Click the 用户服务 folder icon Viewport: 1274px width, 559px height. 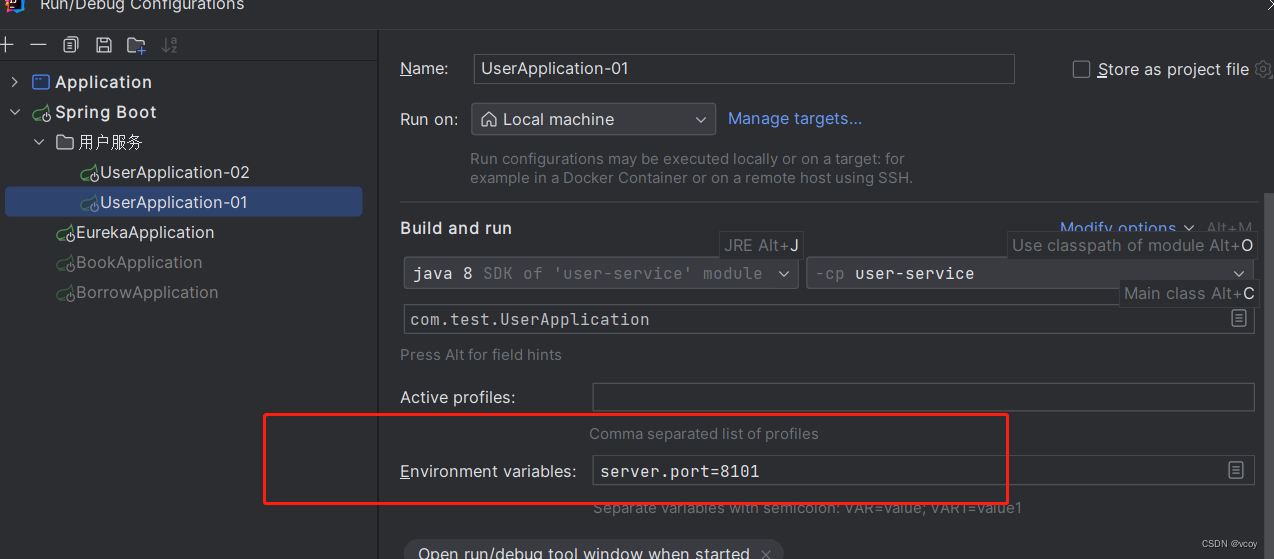pyautogui.click(x=65, y=142)
